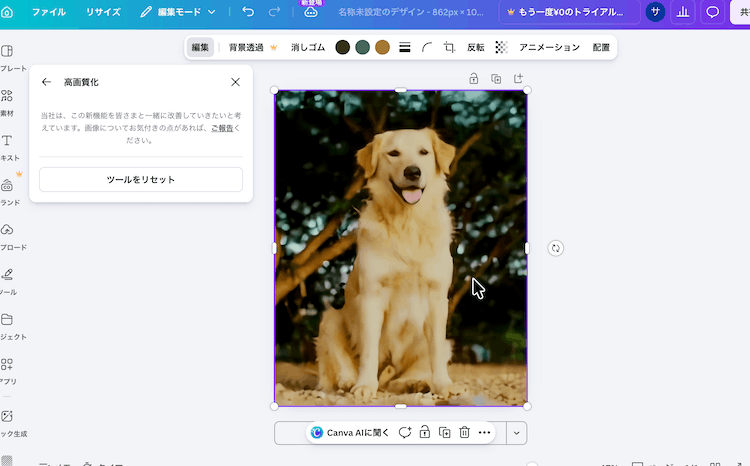Open the user profile avatar サ
The image size is (750, 466).
tap(655, 12)
